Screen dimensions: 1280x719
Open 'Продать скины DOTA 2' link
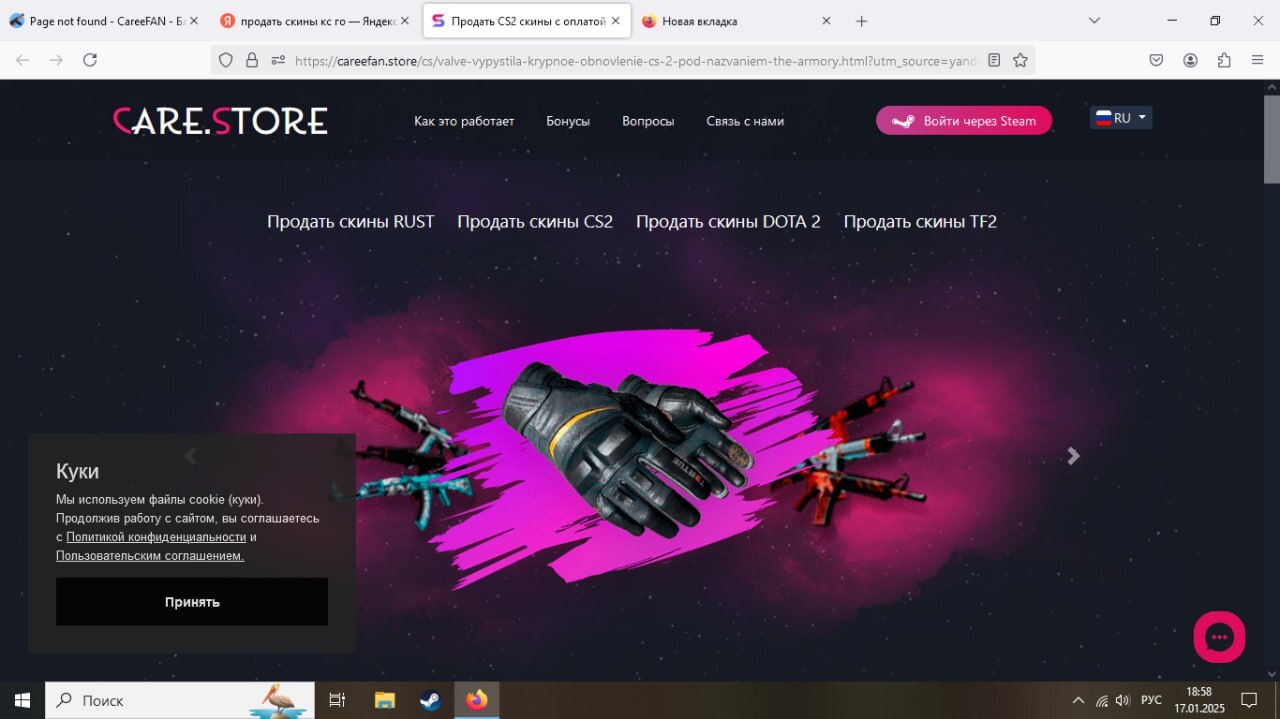(x=728, y=221)
